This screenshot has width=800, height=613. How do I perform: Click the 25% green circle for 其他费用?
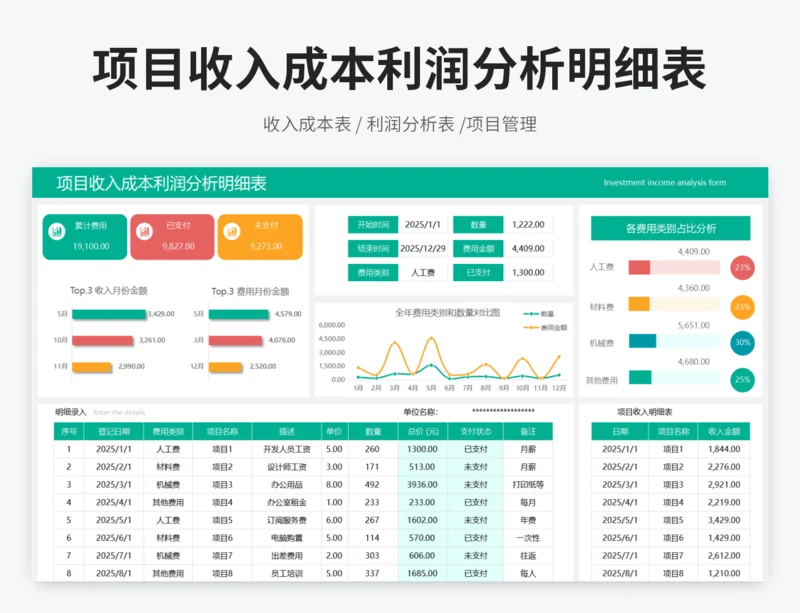pos(742,380)
